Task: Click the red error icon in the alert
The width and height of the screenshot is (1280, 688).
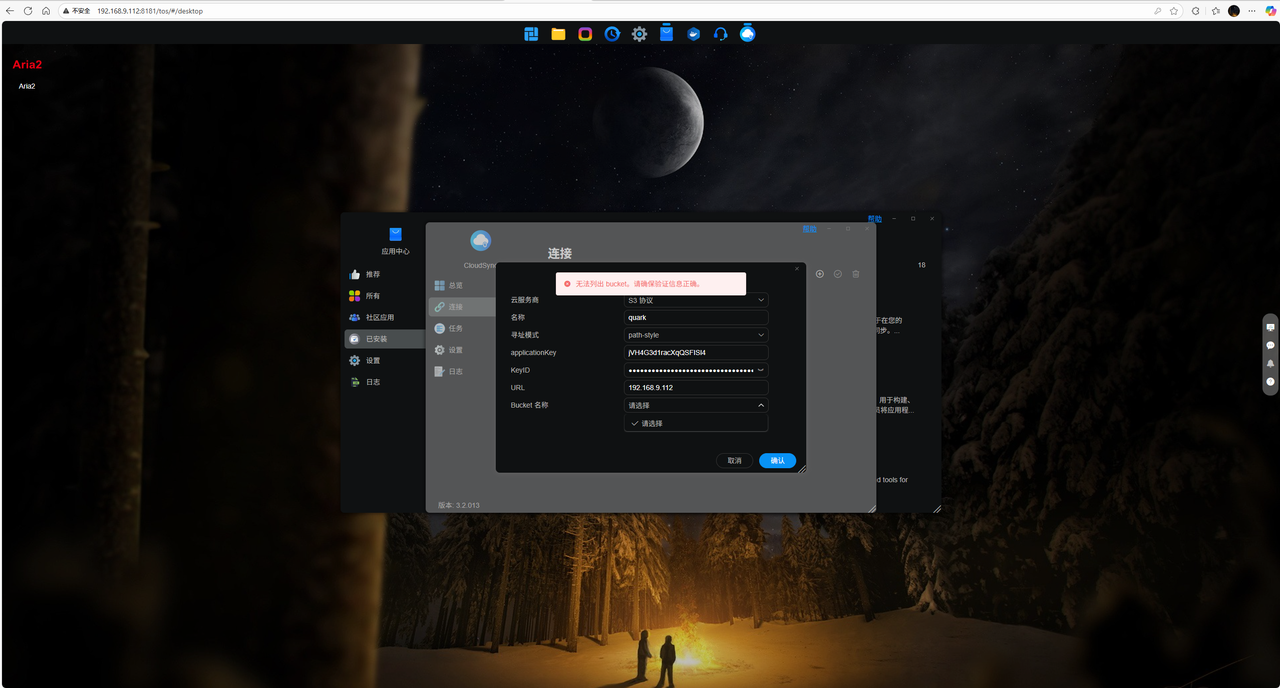Action: point(567,284)
